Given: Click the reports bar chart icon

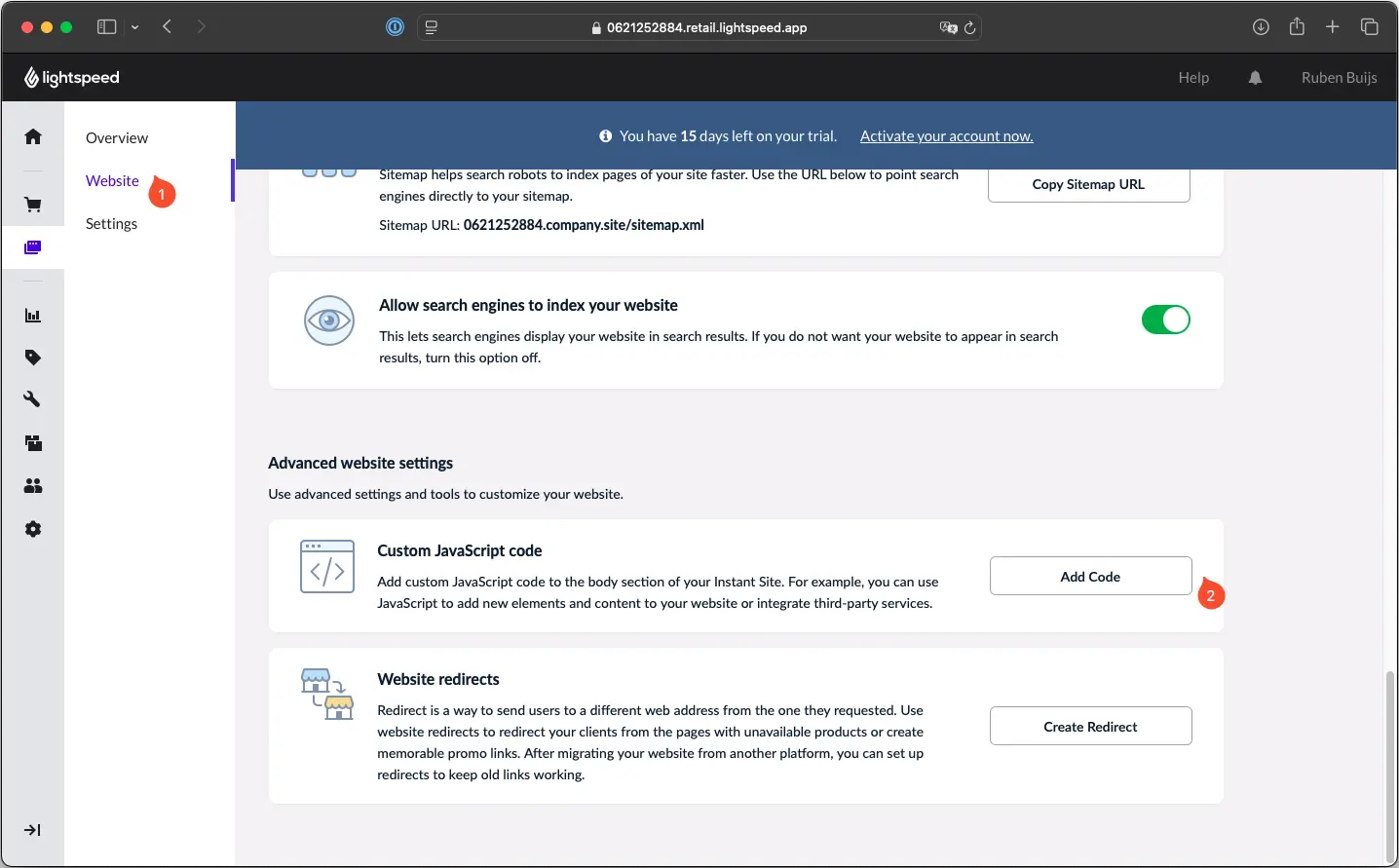Looking at the screenshot, I should pyautogui.click(x=33, y=316).
